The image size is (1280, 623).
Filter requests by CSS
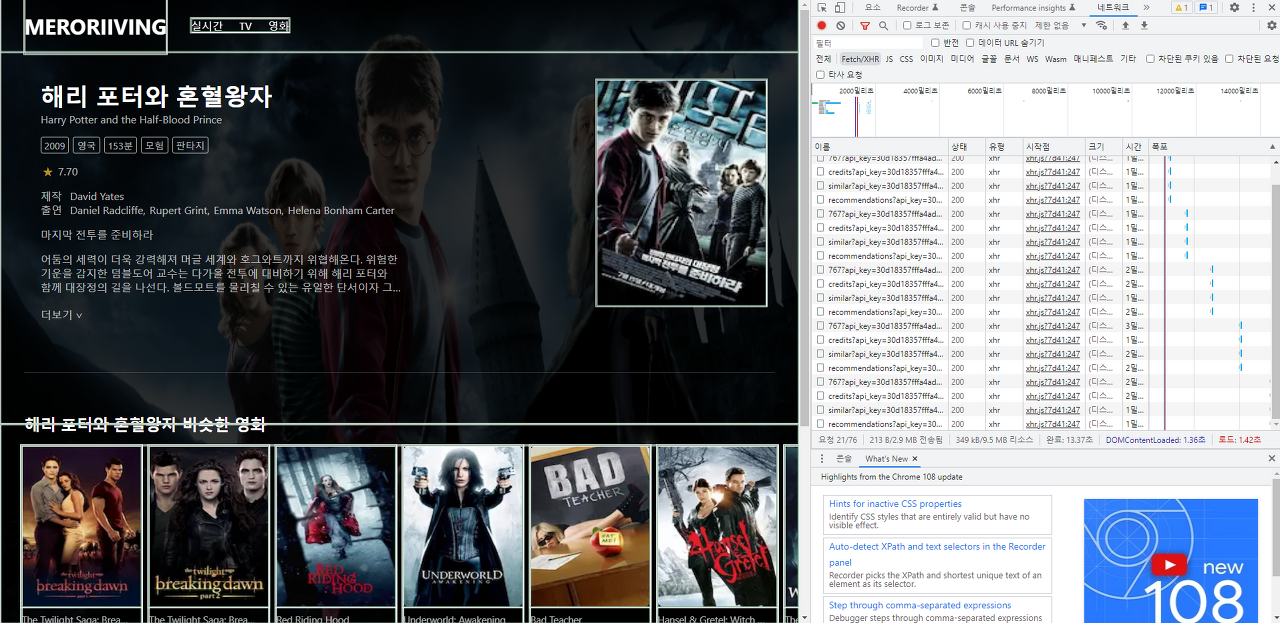pyautogui.click(x=906, y=59)
